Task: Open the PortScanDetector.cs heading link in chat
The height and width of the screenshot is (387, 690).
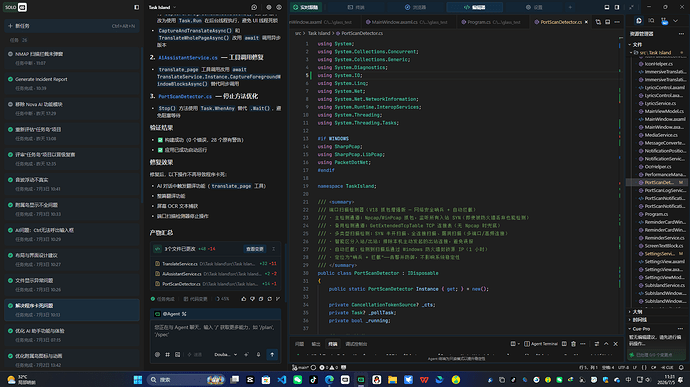Action: point(185,96)
